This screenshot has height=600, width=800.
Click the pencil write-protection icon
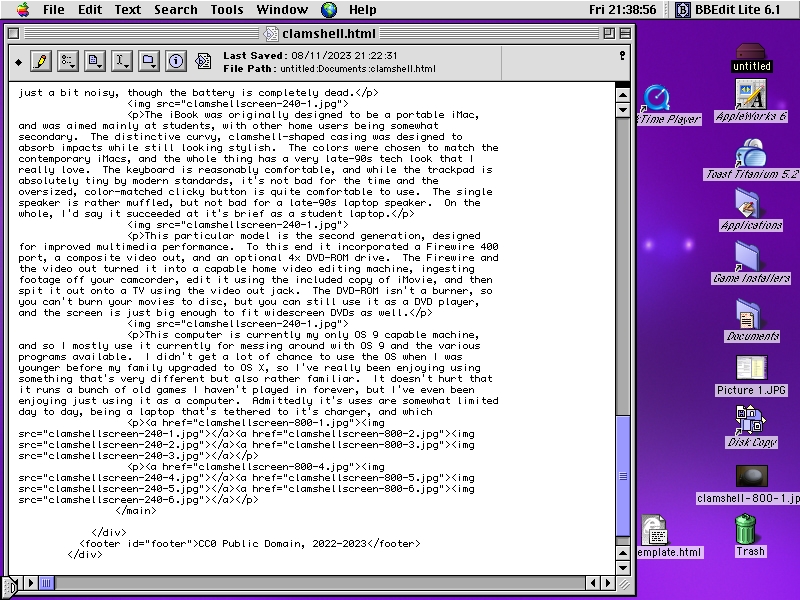coord(41,61)
